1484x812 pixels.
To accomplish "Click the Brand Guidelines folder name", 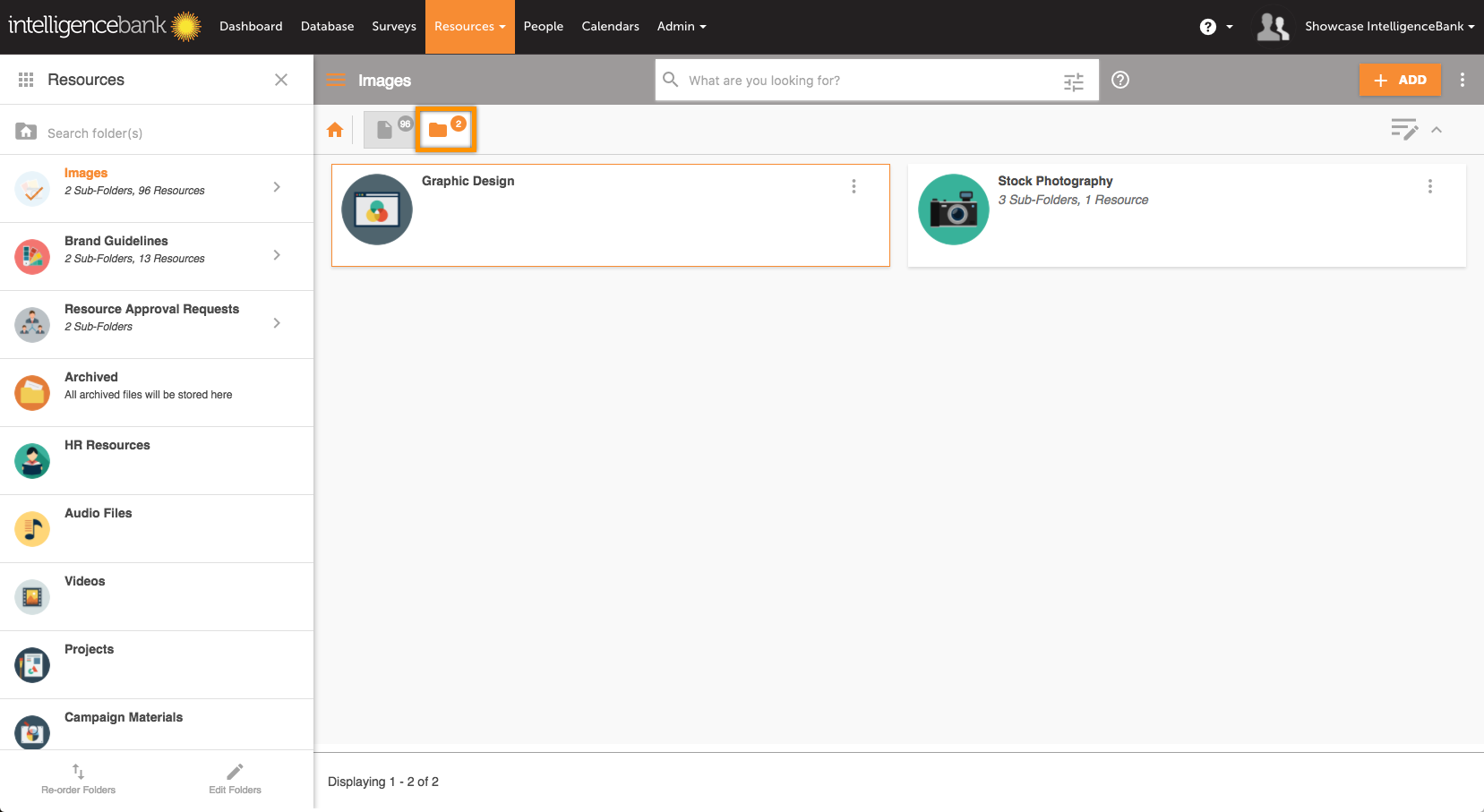I will pyautogui.click(x=116, y=241).
